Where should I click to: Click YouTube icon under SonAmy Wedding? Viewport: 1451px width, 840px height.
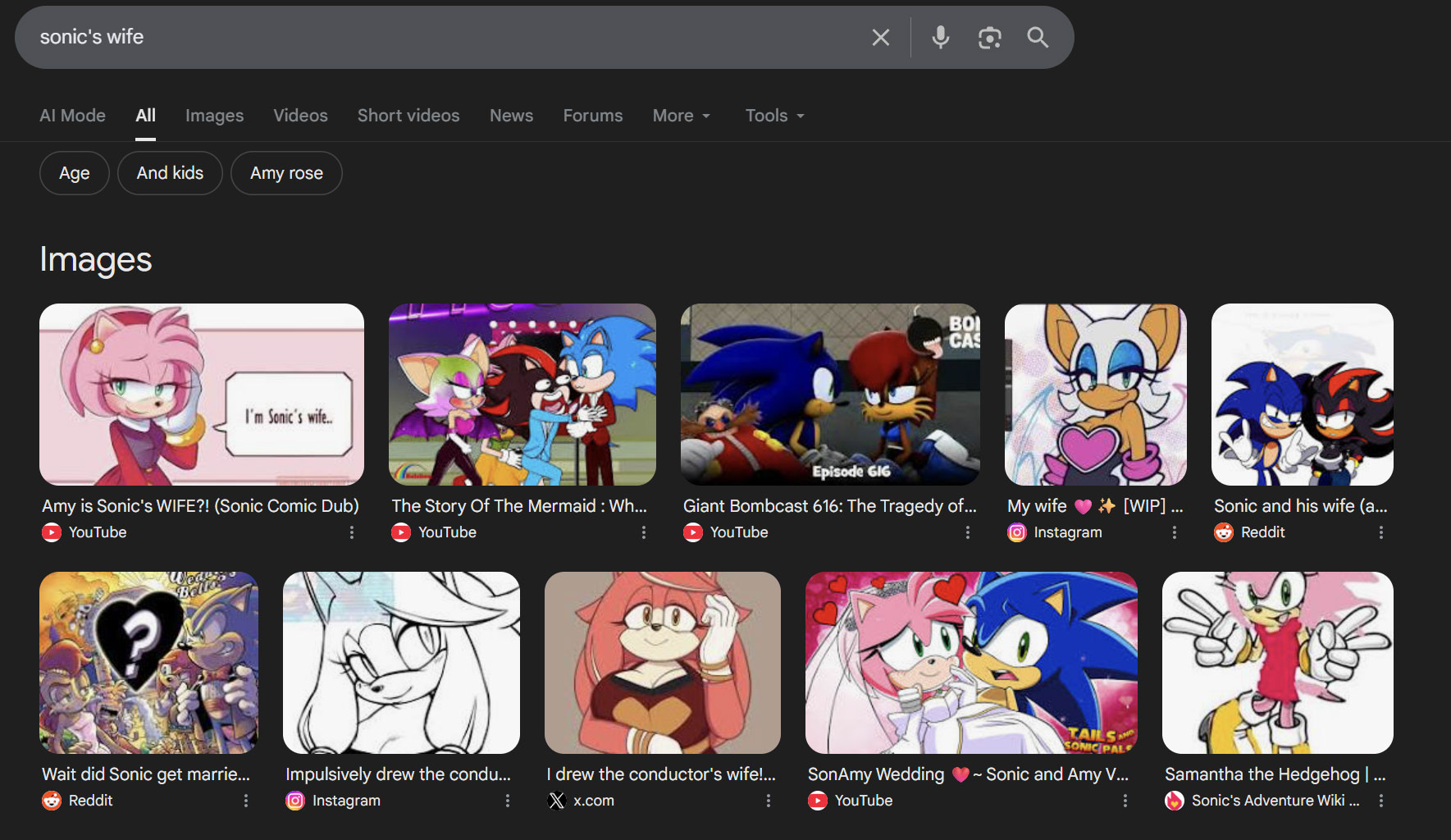[x=818, y=801]
